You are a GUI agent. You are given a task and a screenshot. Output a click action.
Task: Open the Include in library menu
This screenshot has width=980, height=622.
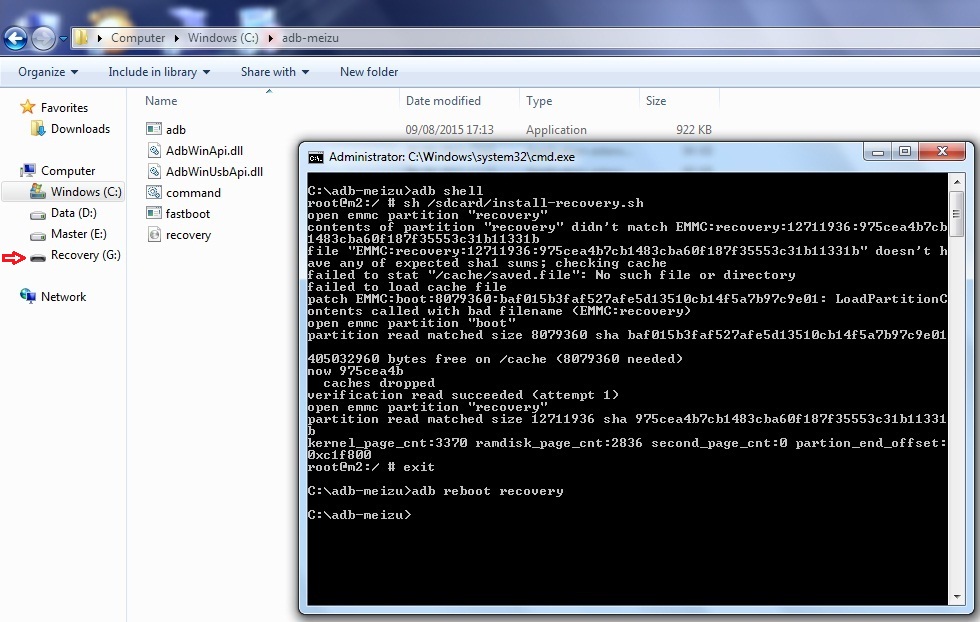point(158,72)
